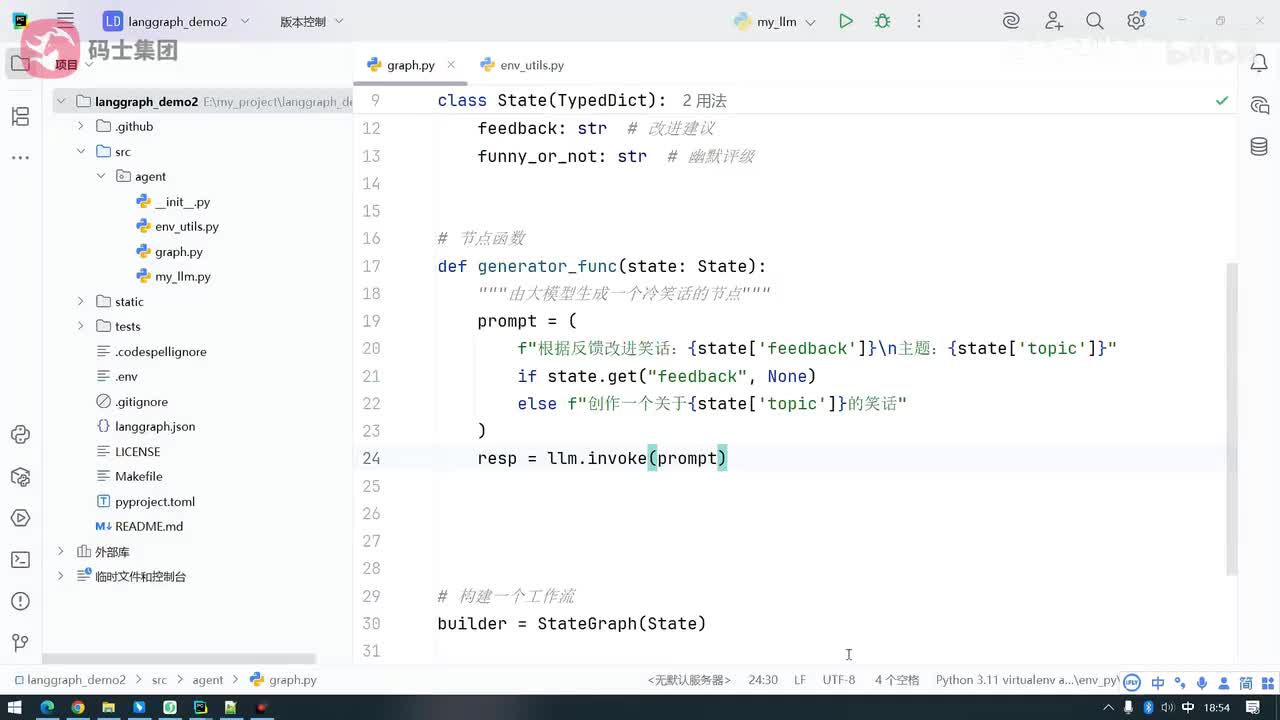This screenshot has height=720, width=1280.
Task: Open the 版本控制 dropdown
Action: click(311, 21)
